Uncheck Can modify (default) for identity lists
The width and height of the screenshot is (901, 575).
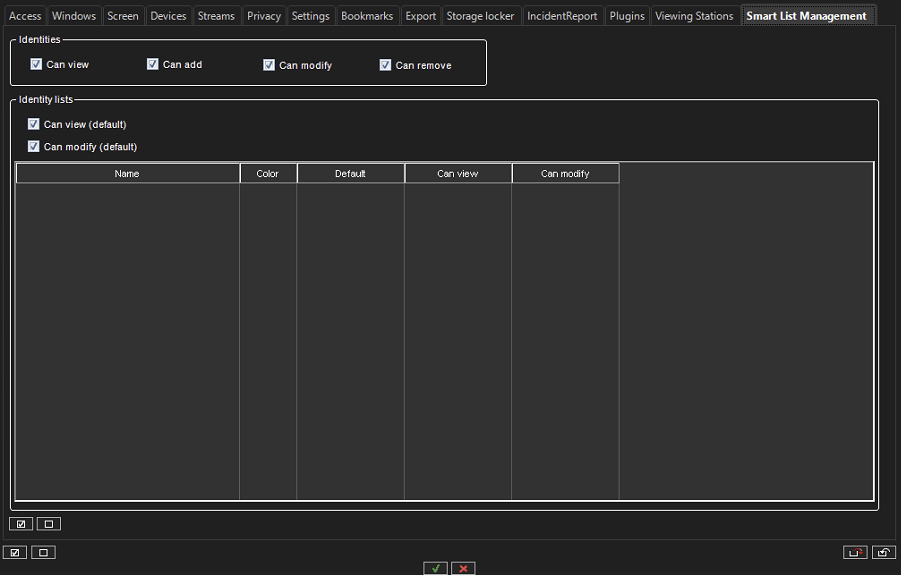[x=34, y=146]
